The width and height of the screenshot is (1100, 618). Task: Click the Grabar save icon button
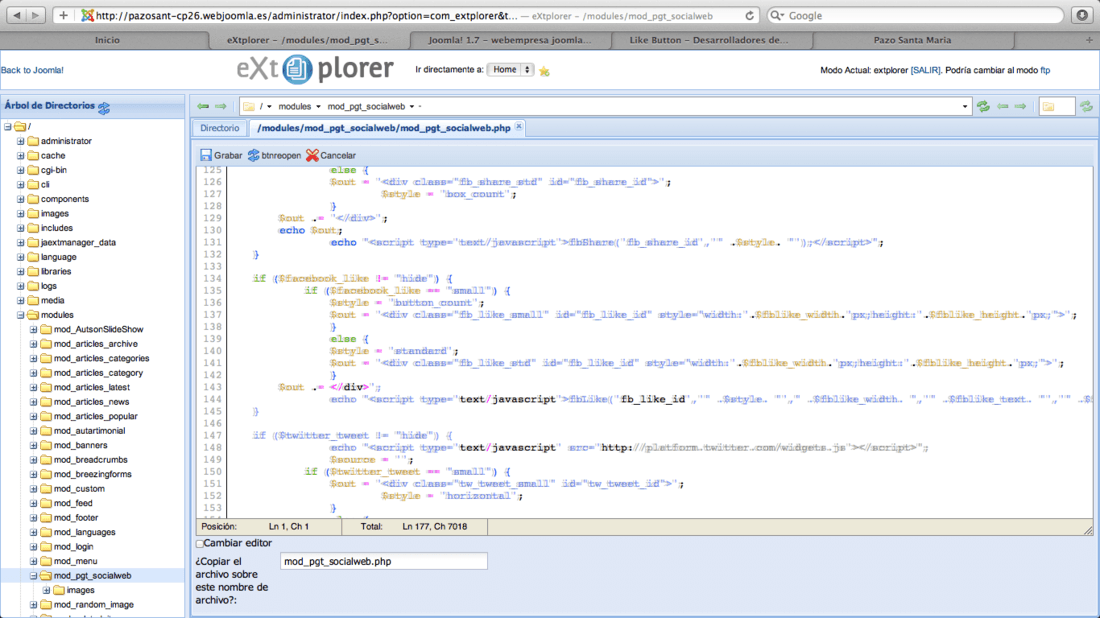tap(206, 155)
